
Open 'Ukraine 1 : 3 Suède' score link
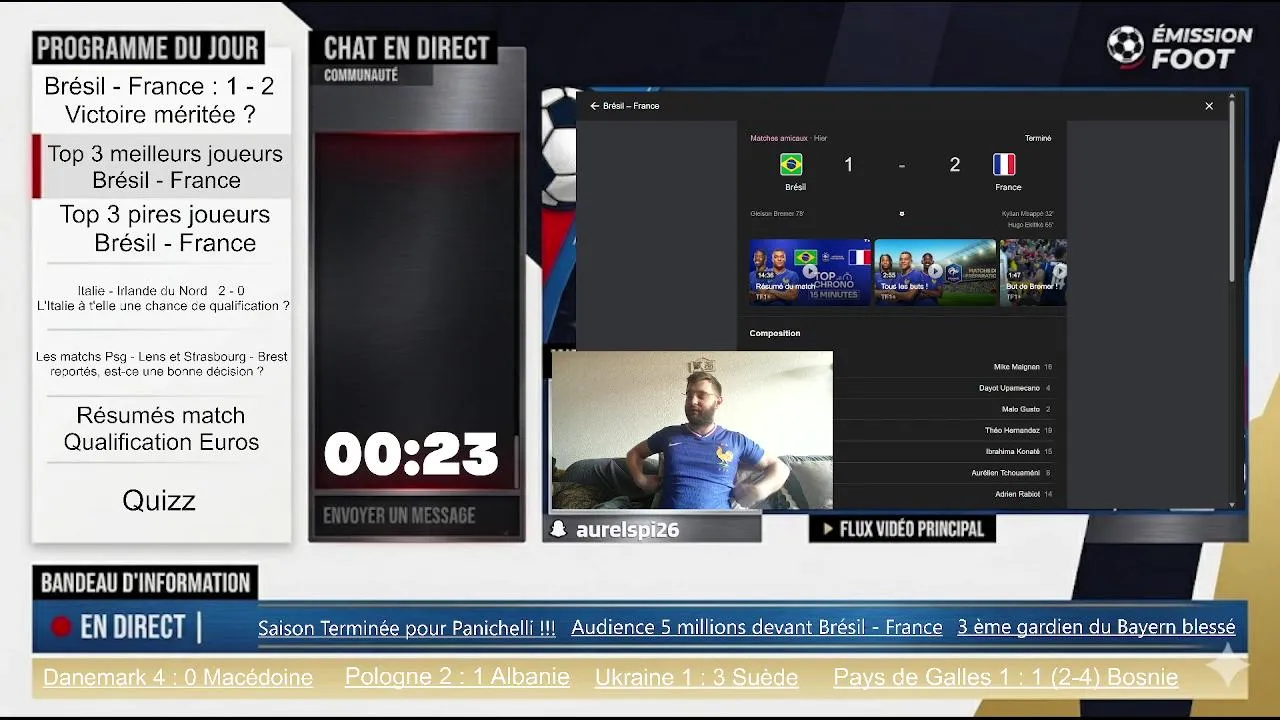point(696,677)
